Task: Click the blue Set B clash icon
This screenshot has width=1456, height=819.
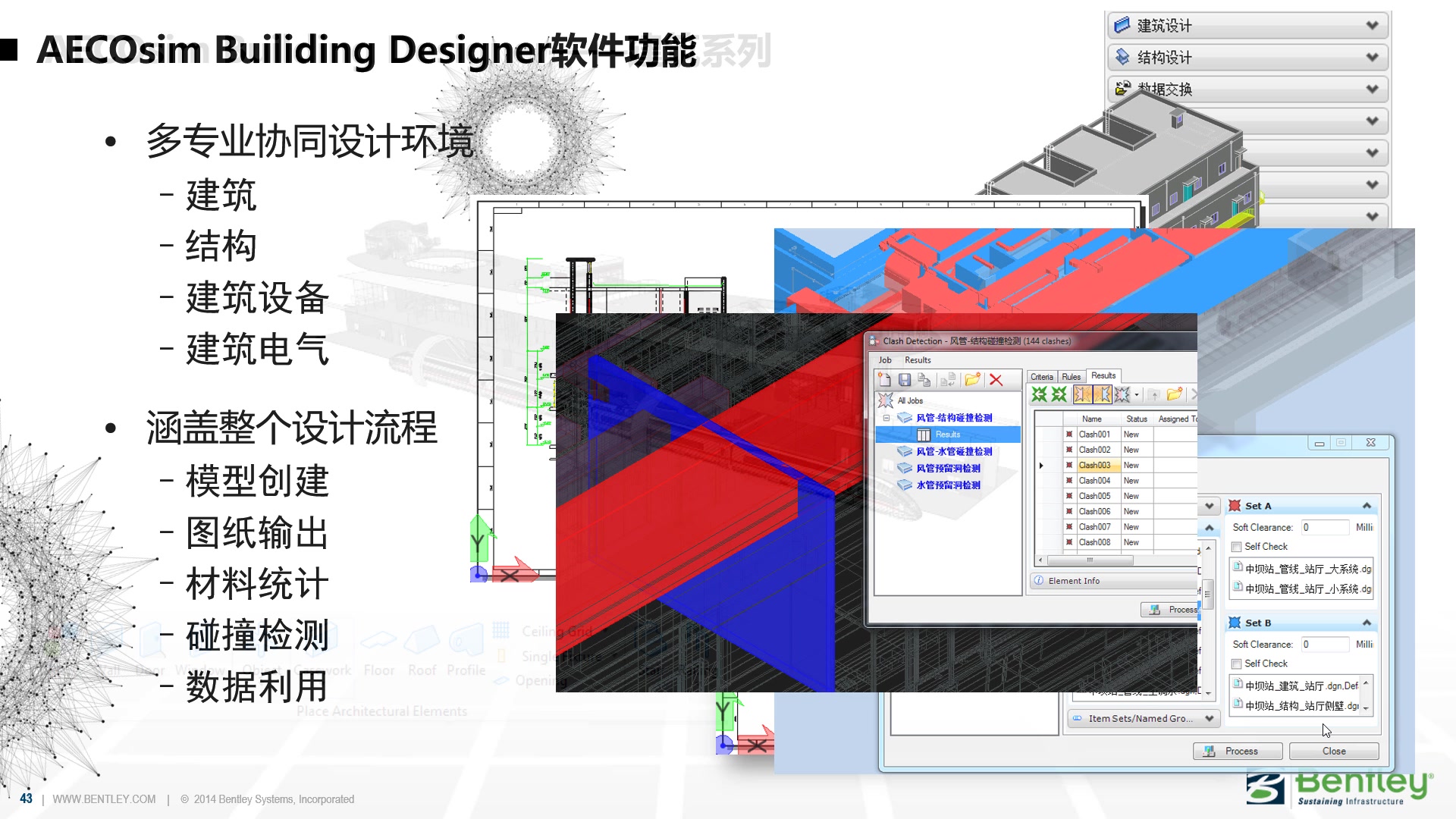Action: pos(1235,623)
